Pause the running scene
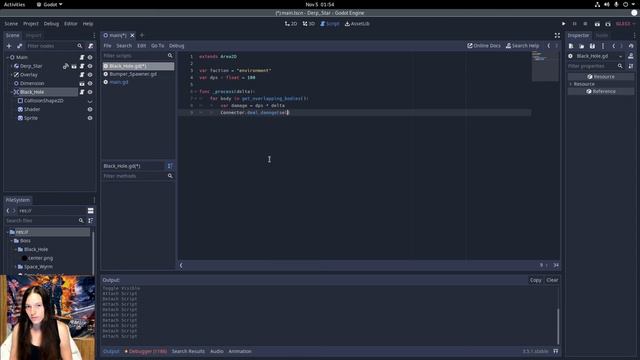640x360 pixels. tap(575, 24)
